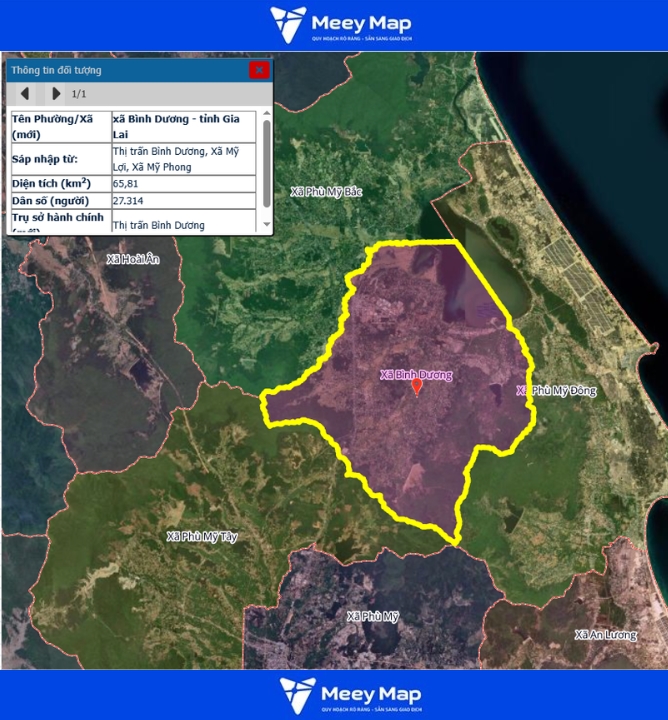Viewport: 668px width, 720px height.
Task: Click the Xã Hoài Ân map label
Action: tap(132, 259)
